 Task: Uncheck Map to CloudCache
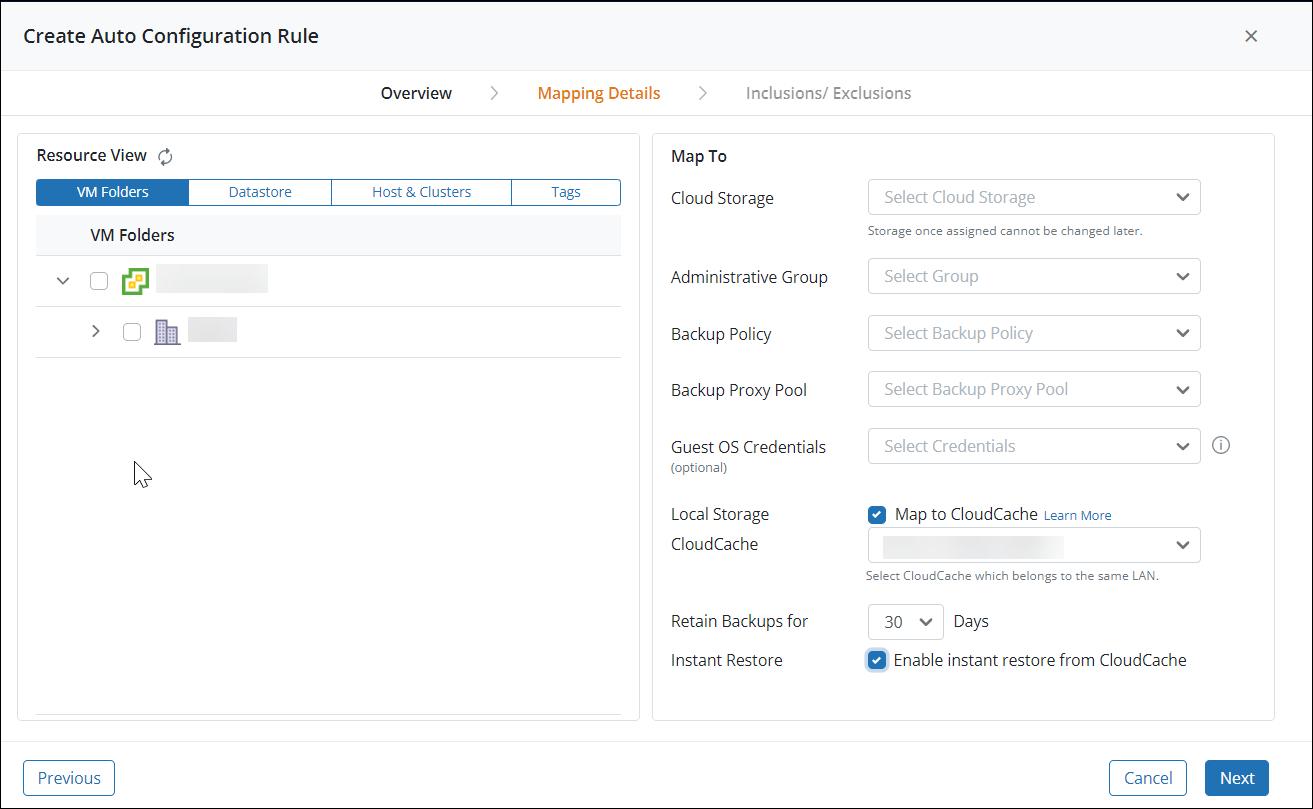[877, 514]
